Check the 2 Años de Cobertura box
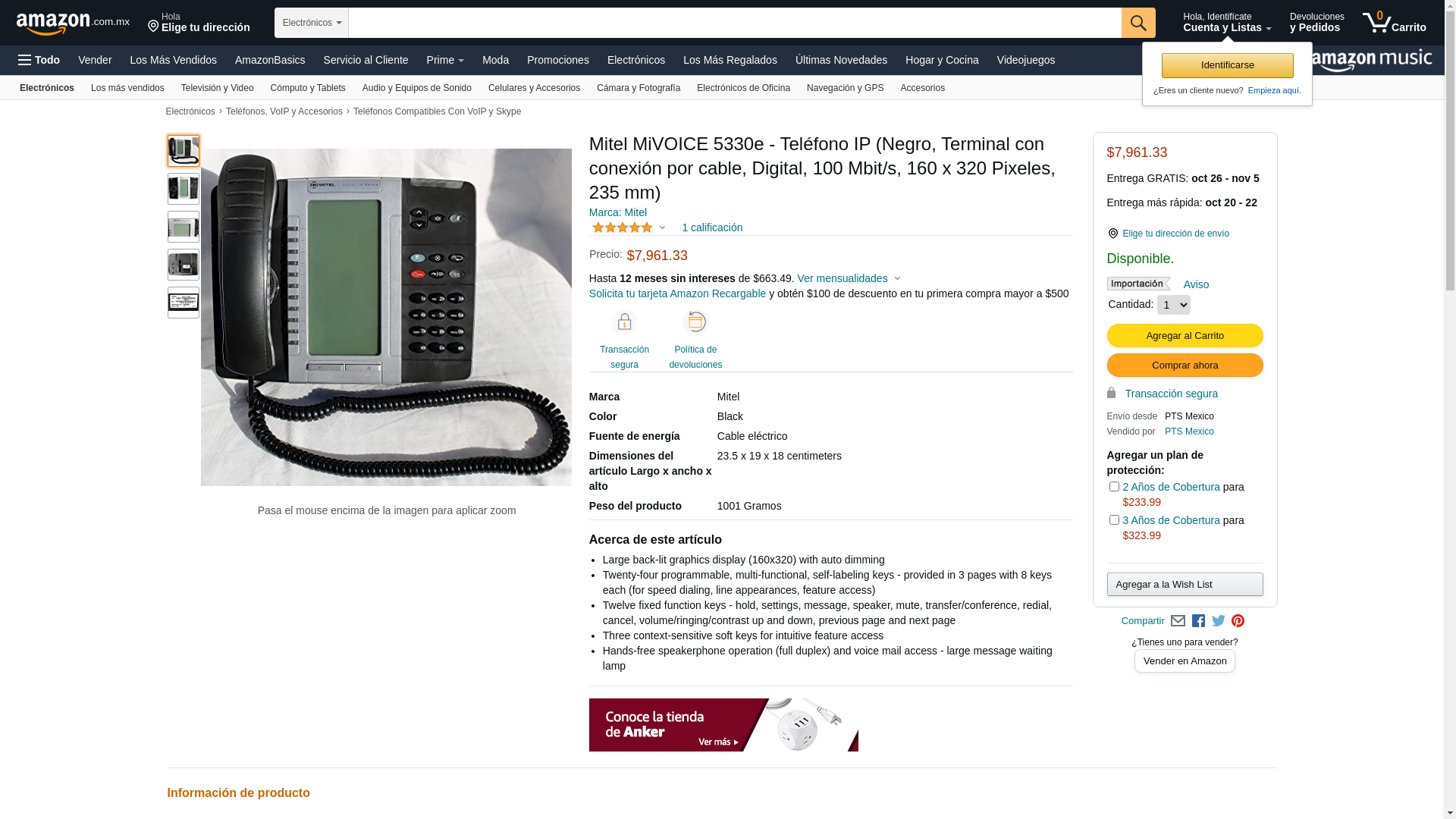This screenshot has width=1456, height=819. click(x=1114, y=487)
